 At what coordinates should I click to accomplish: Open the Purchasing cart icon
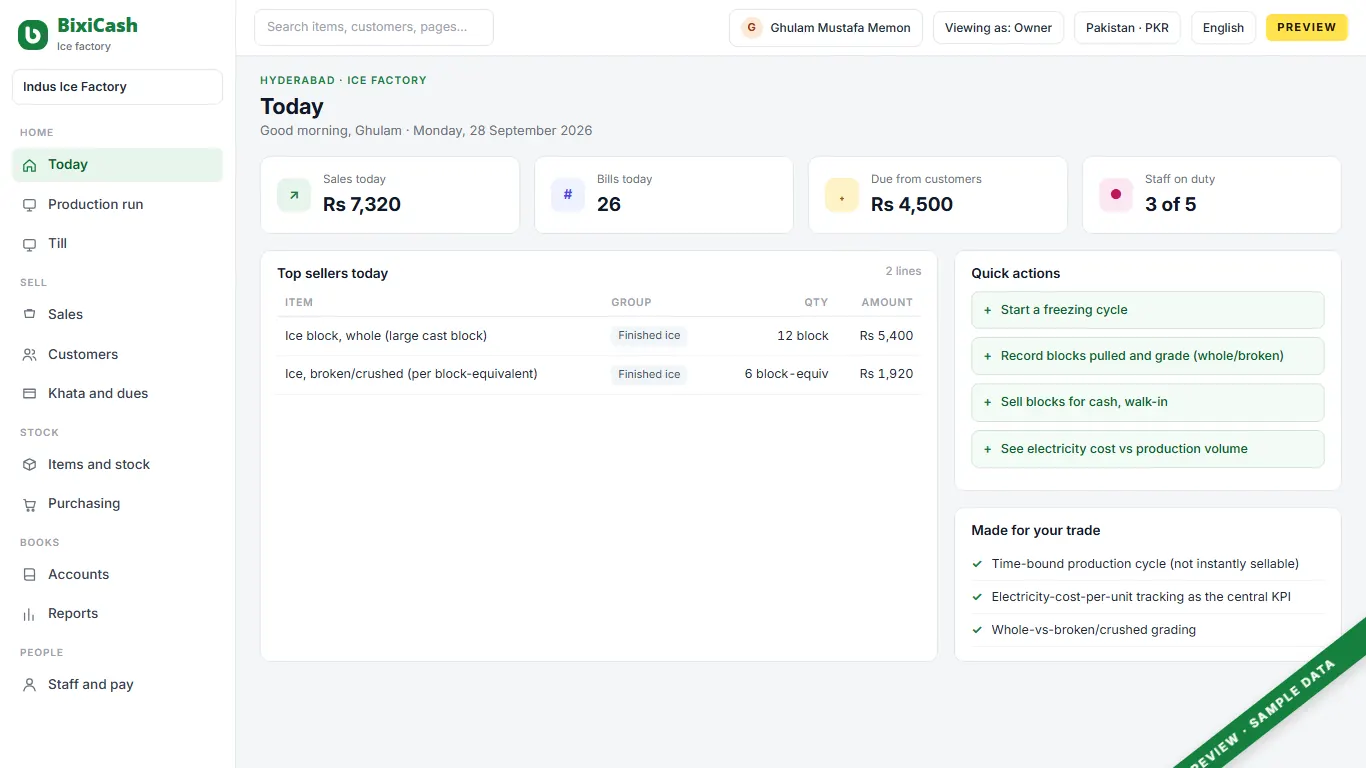(x=29, y=504)
